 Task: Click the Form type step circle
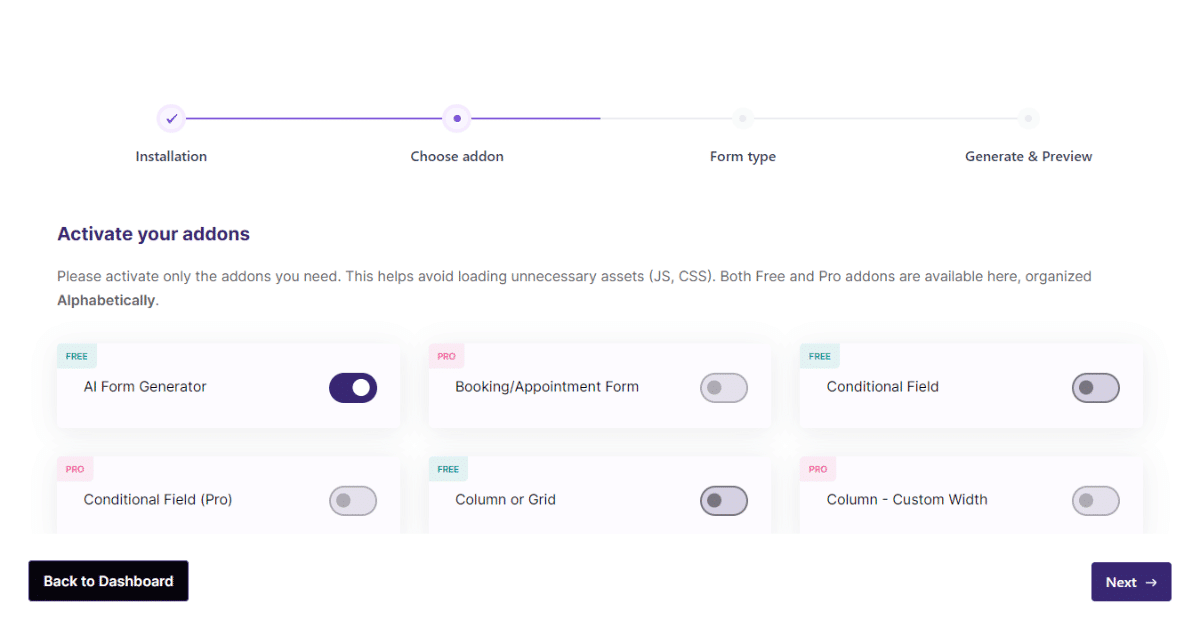[743, 118]
